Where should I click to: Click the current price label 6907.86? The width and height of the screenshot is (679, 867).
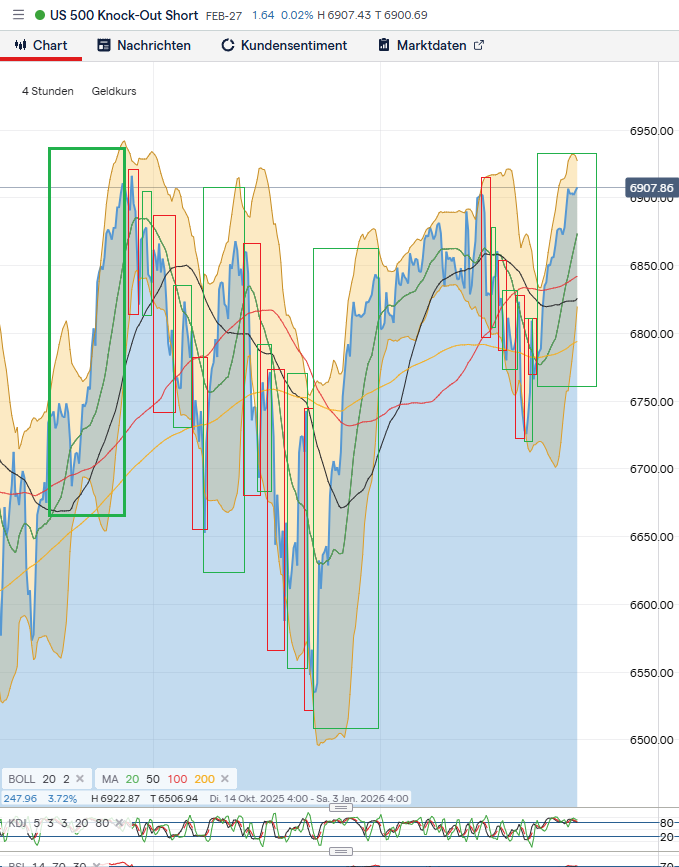click(651, 188)
